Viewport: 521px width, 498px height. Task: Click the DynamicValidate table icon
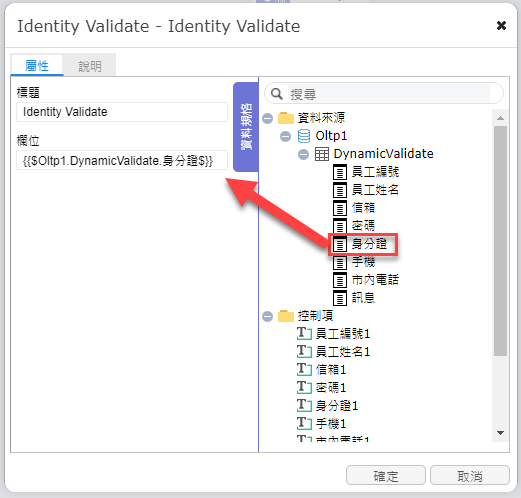click(322, 154)
